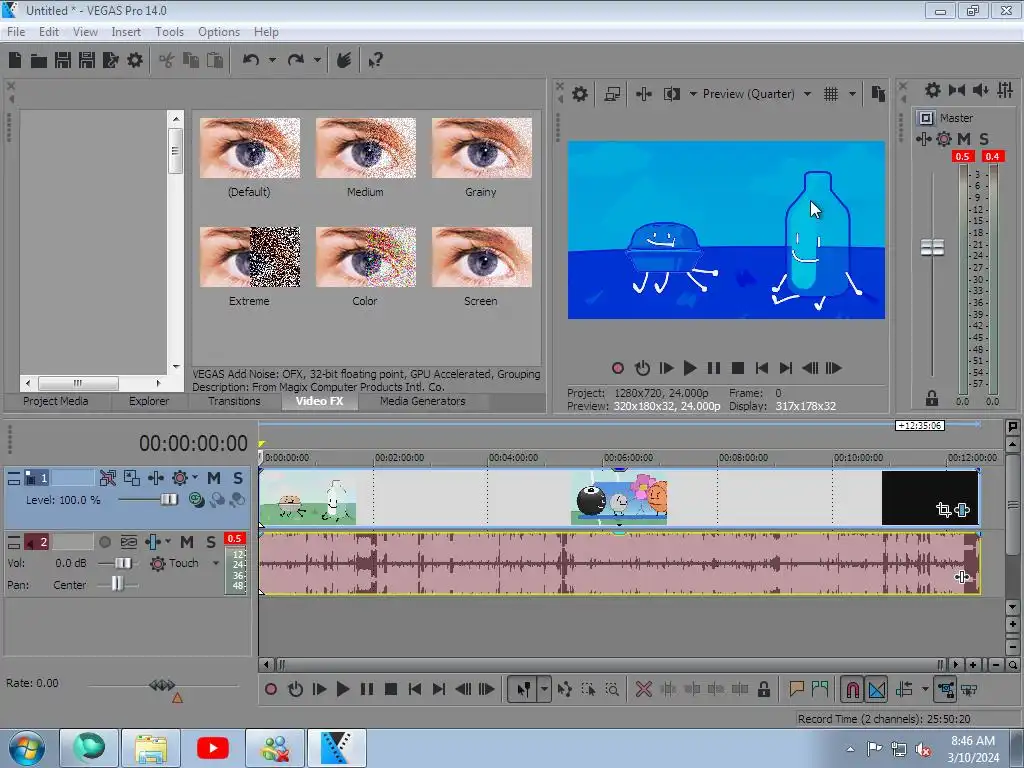Toggle split screen view in preview
This screenshot has width=1024, height=768.
(x=671, y=94)
